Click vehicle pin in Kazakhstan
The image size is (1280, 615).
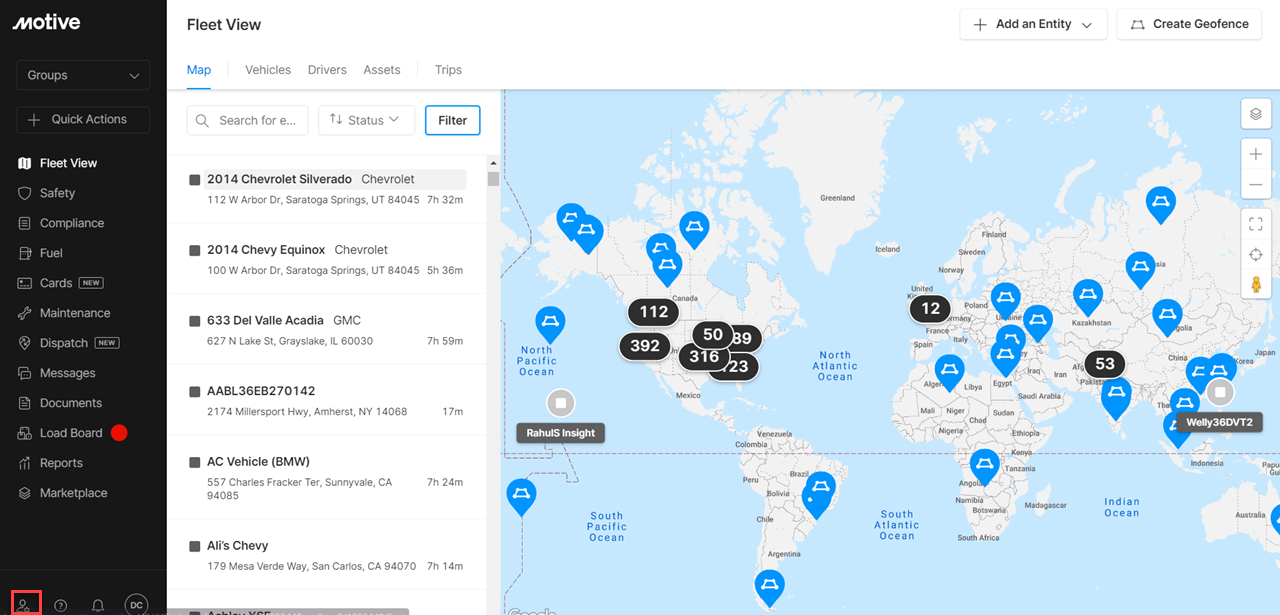coord(1088,296)
